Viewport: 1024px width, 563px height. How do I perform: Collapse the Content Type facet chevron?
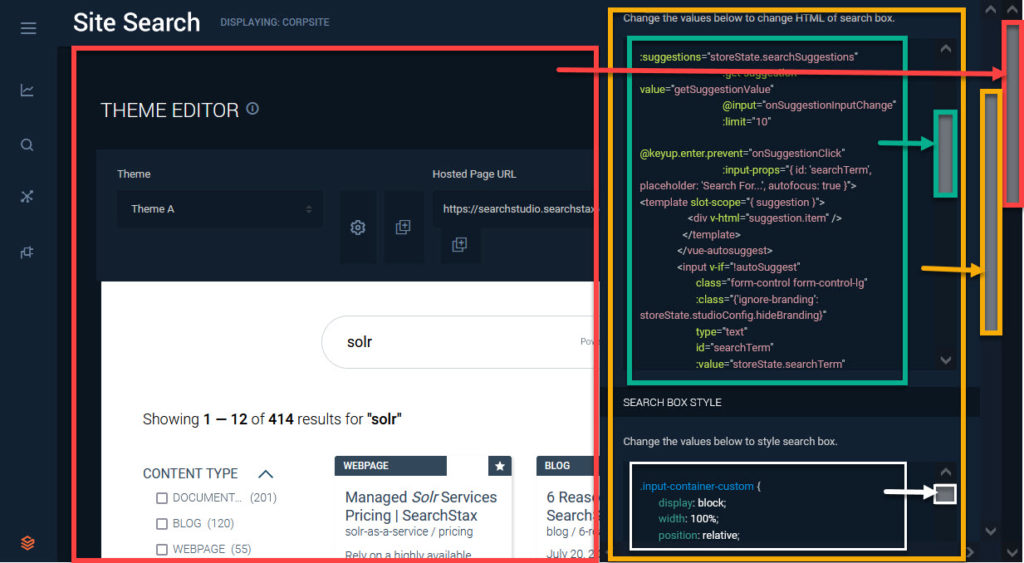pyautogui.click(x=265, y=474)
